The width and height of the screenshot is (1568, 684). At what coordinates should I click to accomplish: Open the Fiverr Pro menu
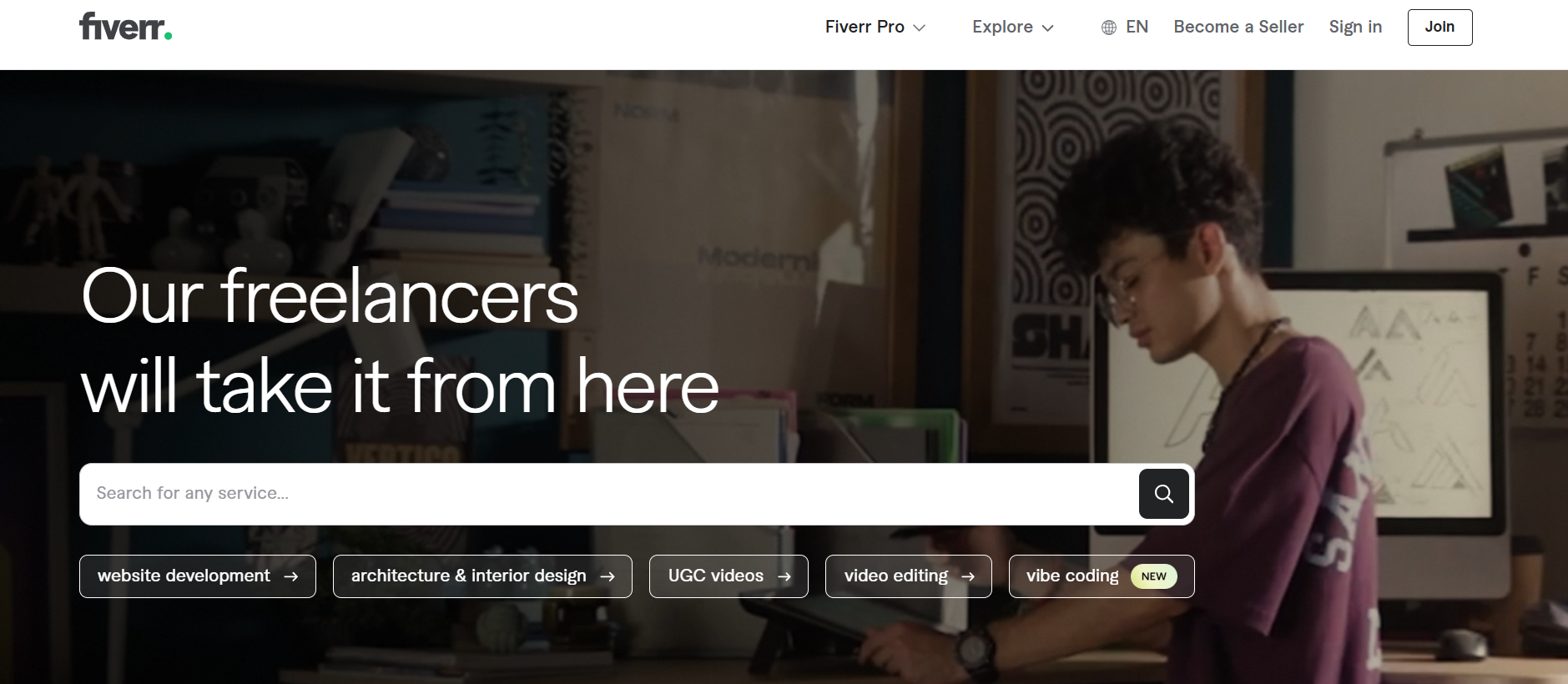coord(875,27)
